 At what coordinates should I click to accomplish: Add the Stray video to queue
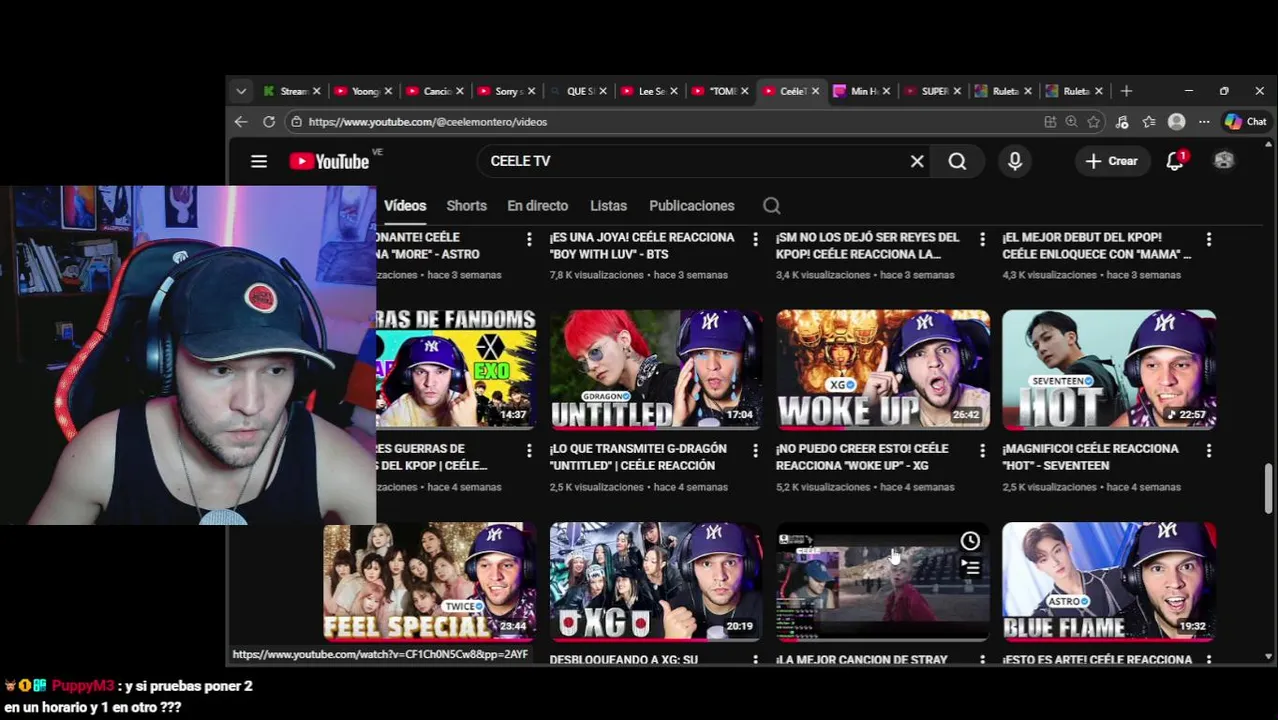click(x=970, y=567)
